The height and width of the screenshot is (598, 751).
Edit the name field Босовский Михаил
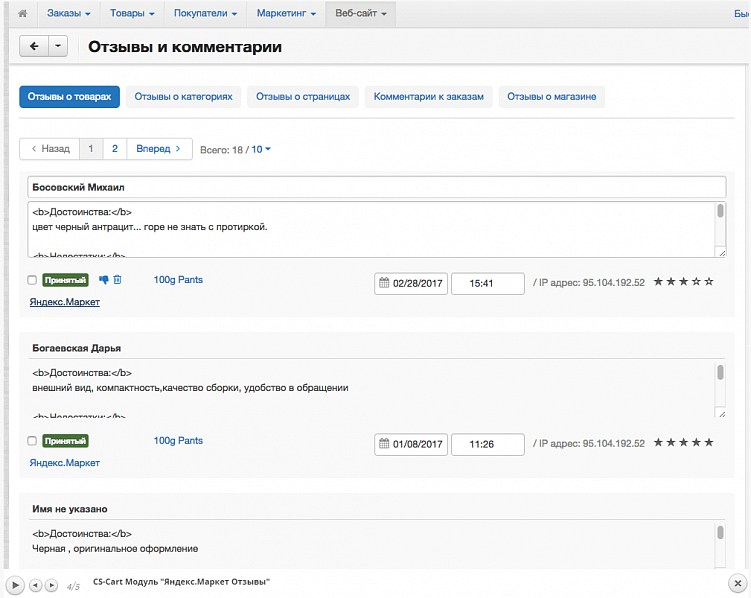click(x=377, y=187)
